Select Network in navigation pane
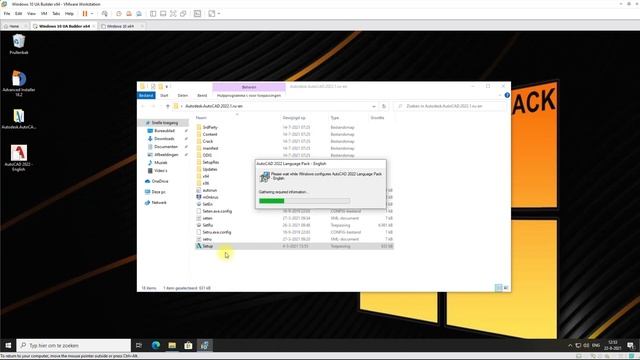 [159, 202]
